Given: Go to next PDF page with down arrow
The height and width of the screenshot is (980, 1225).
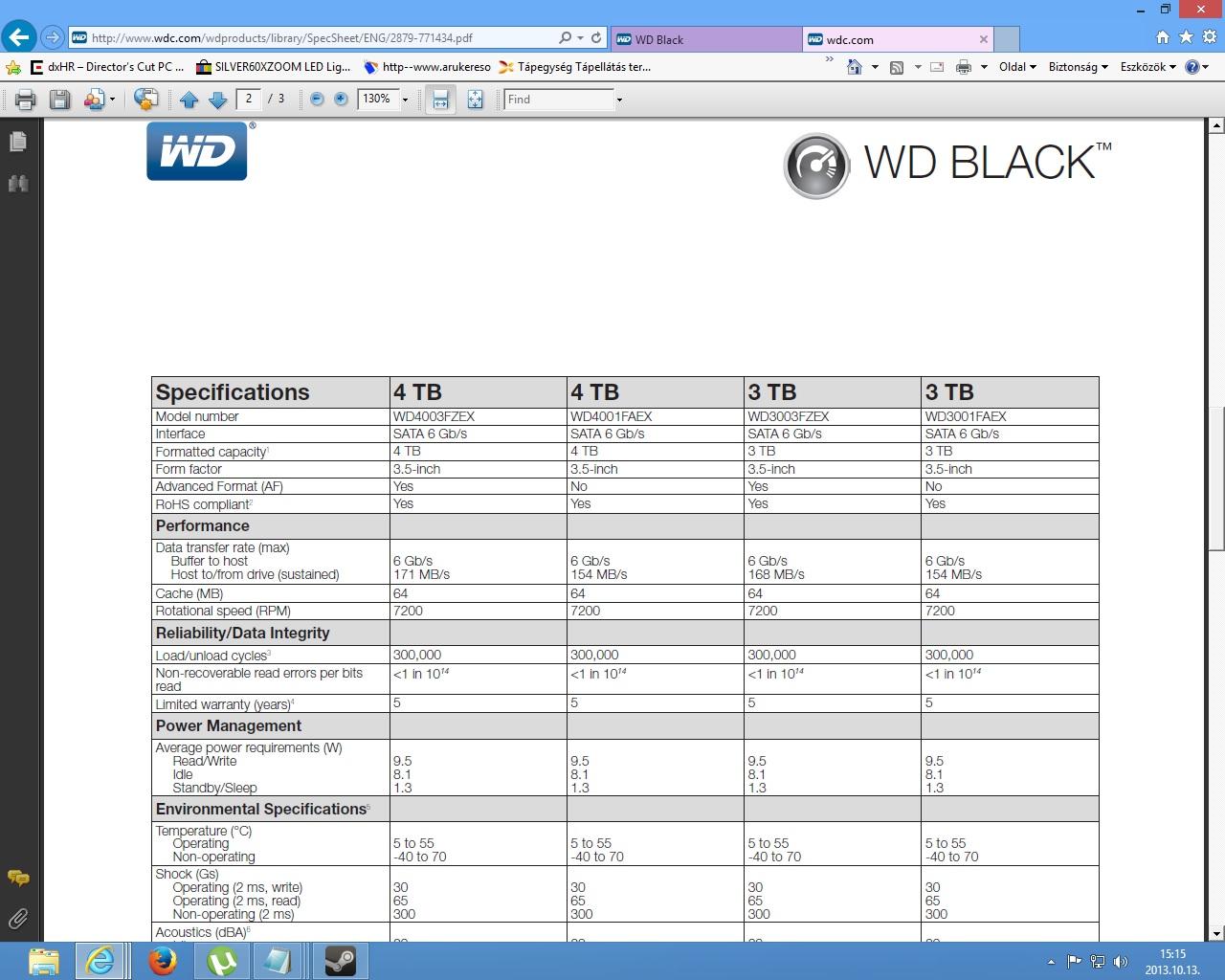Looking at the screenshot, I should pyautogui.click(x=218, y=100).
